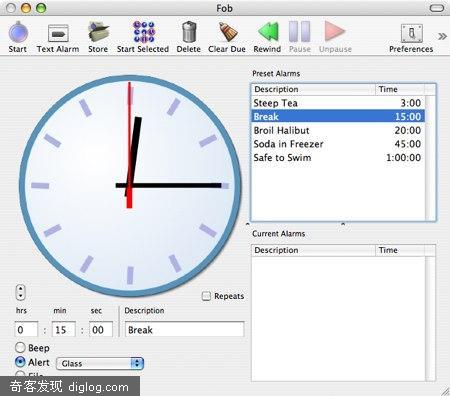The image size is (450, 396).
Task: Select the Broil Halibut preset
Action: pos(338,130)
